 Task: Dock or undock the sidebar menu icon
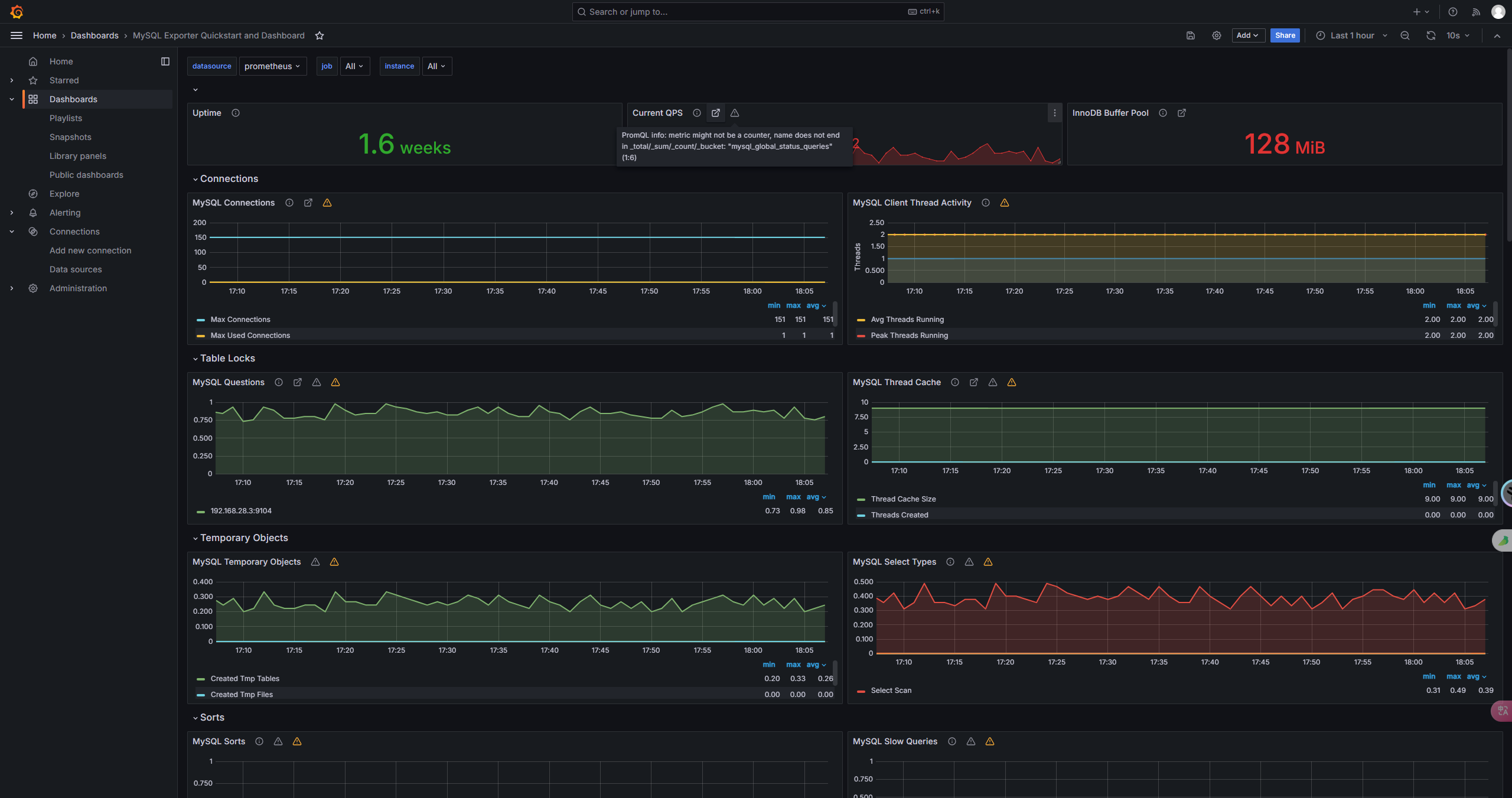[165, 61]
